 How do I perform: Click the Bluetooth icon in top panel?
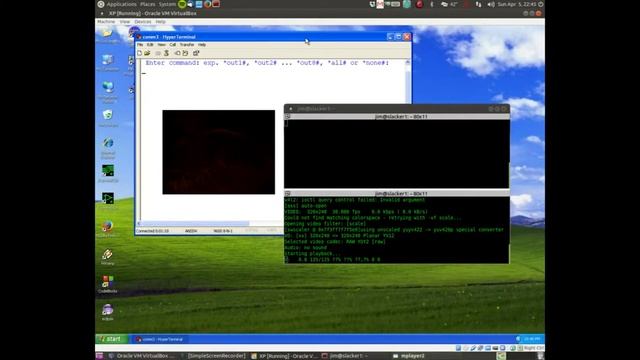click(431, 4)
